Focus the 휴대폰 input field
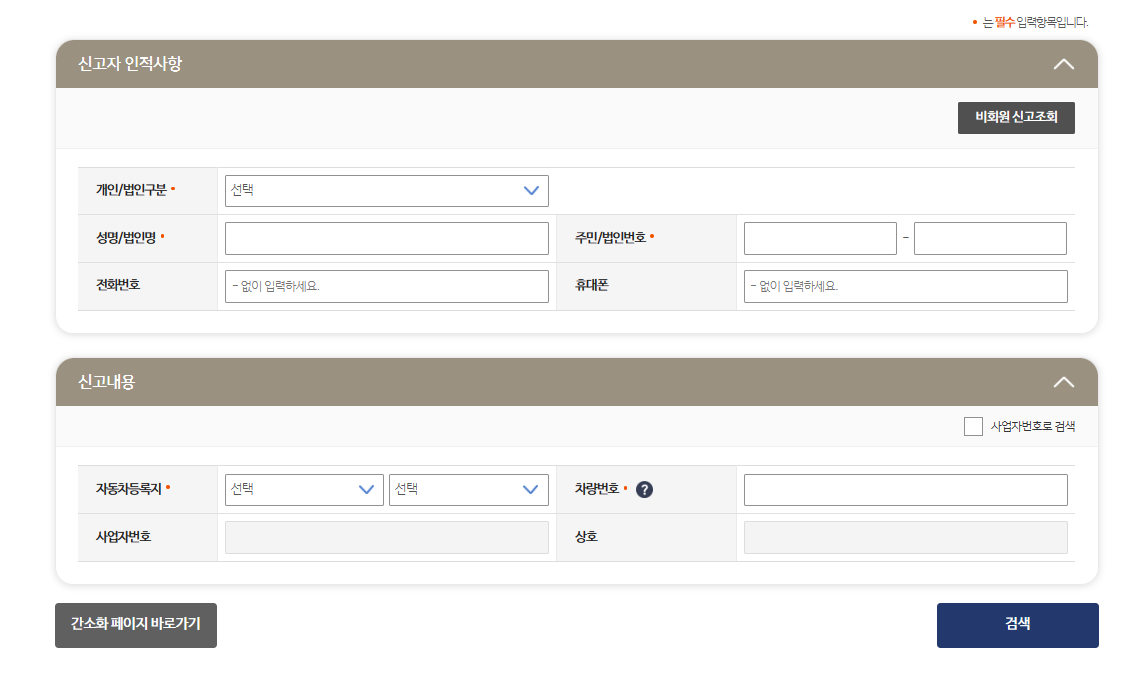Image resolution: width=1146 pixels, height=677 pixels. (x=906, y=287)
